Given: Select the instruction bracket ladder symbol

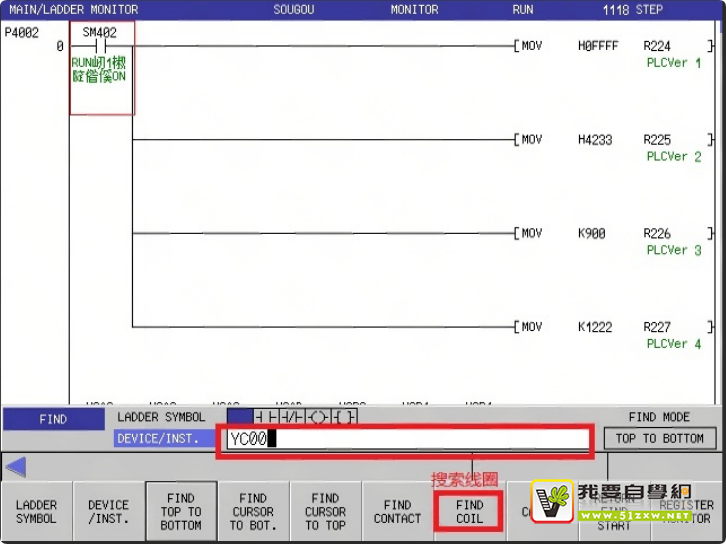Looking at the screenshot, I should coord(344,417).
